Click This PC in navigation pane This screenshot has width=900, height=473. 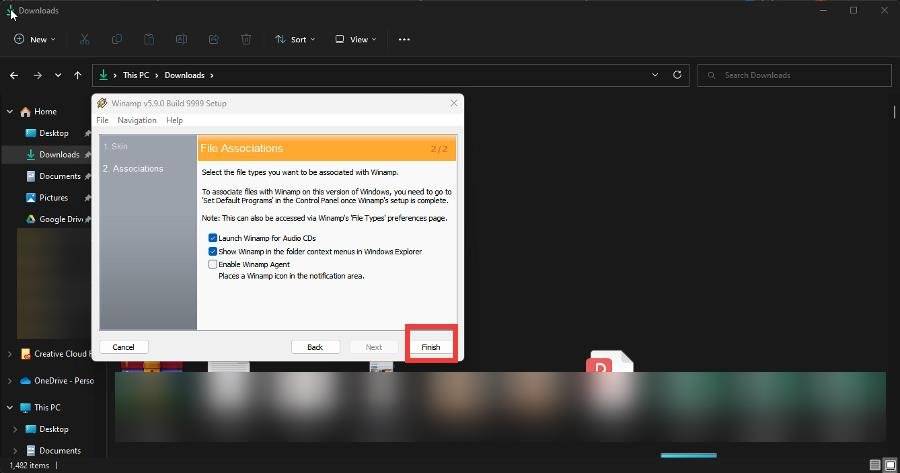point(40,408)
